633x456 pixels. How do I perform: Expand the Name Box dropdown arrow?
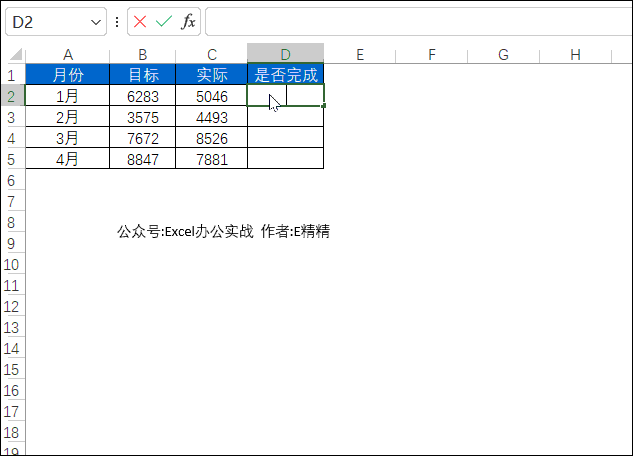tap(96, 22)
